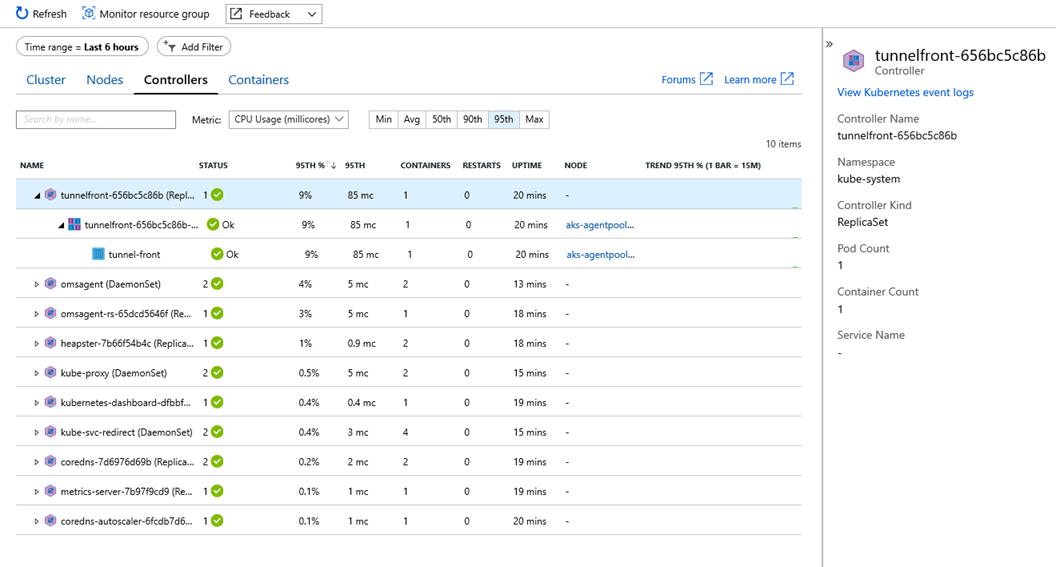Click the heapster controller icon

(x=51, y=343)
